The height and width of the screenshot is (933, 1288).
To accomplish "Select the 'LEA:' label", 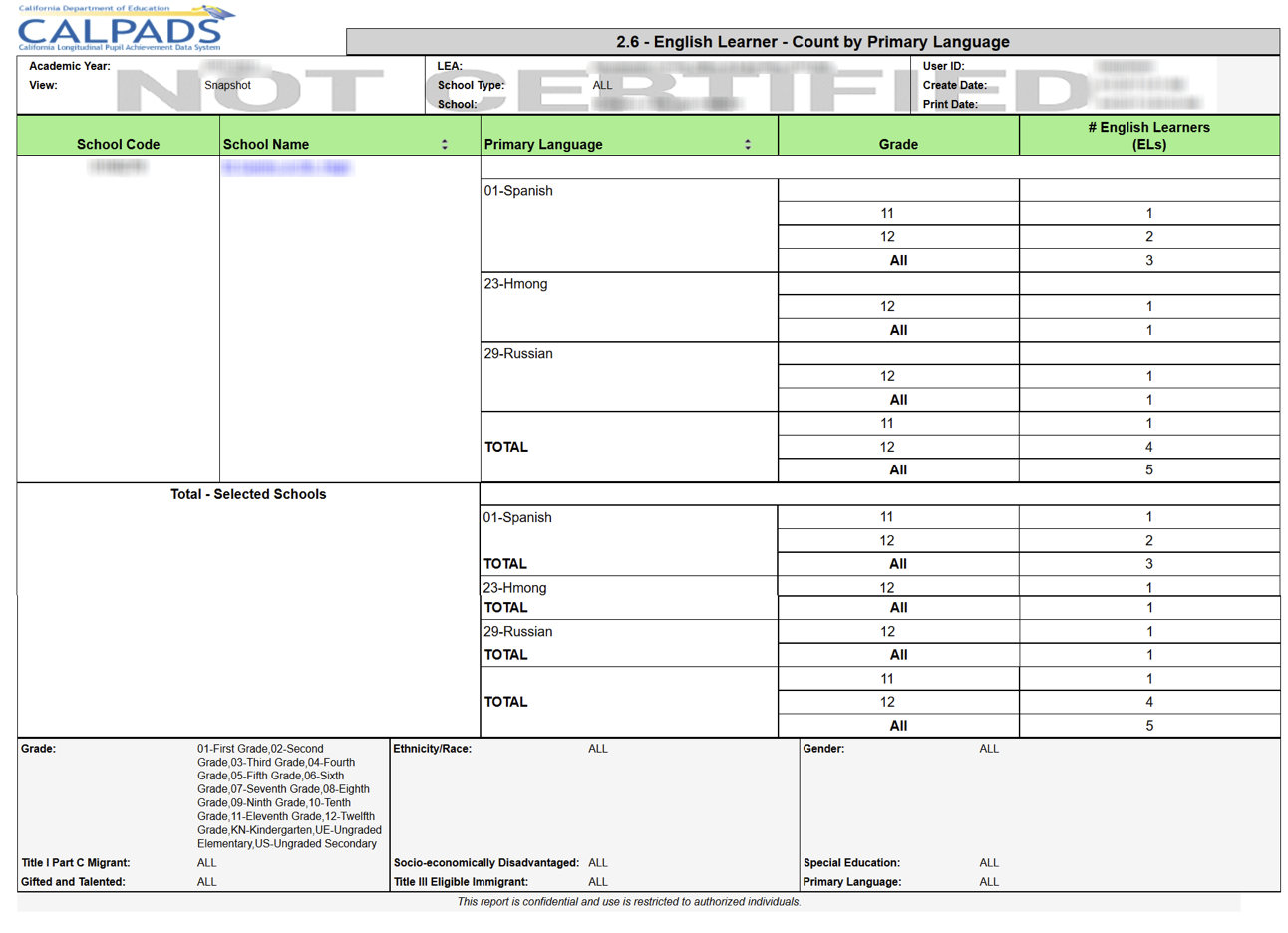I will pyautogui.click(x=450, y=66).
